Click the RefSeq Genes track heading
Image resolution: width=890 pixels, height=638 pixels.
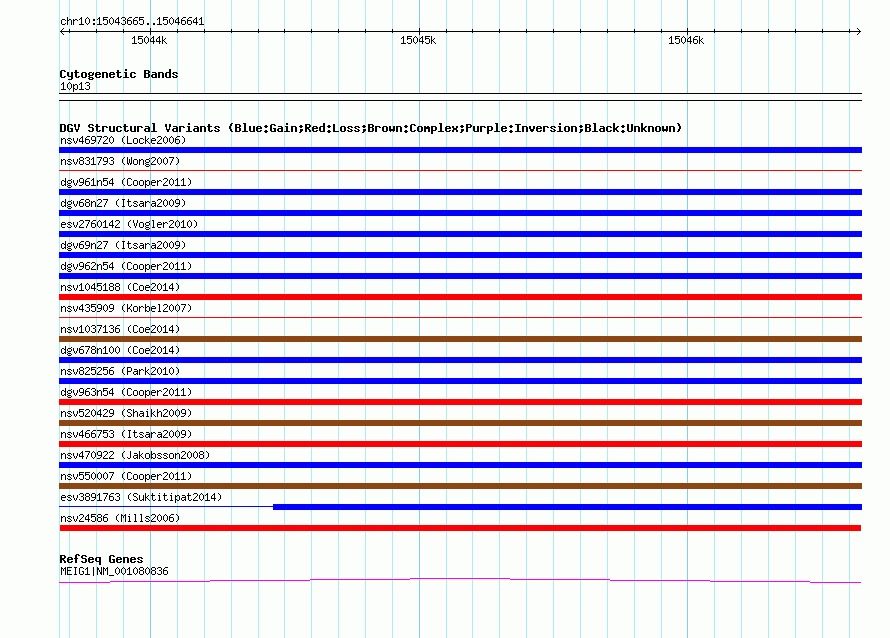(x=101, y=559)
